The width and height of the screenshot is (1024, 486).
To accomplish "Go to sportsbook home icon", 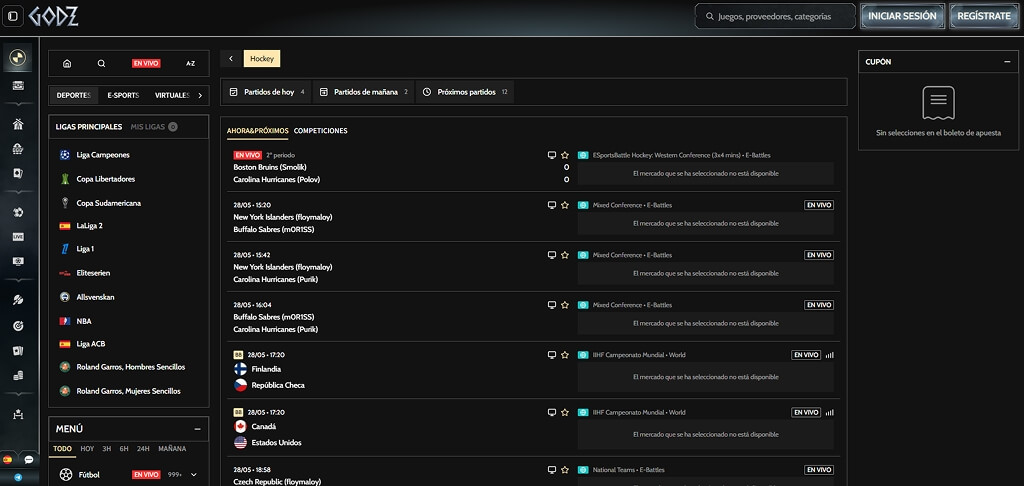I will tap(67, 63).
